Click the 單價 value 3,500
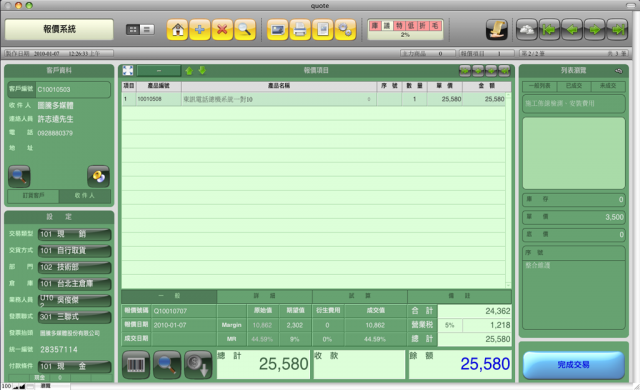640x390 pixels. (x=614, y=217)
